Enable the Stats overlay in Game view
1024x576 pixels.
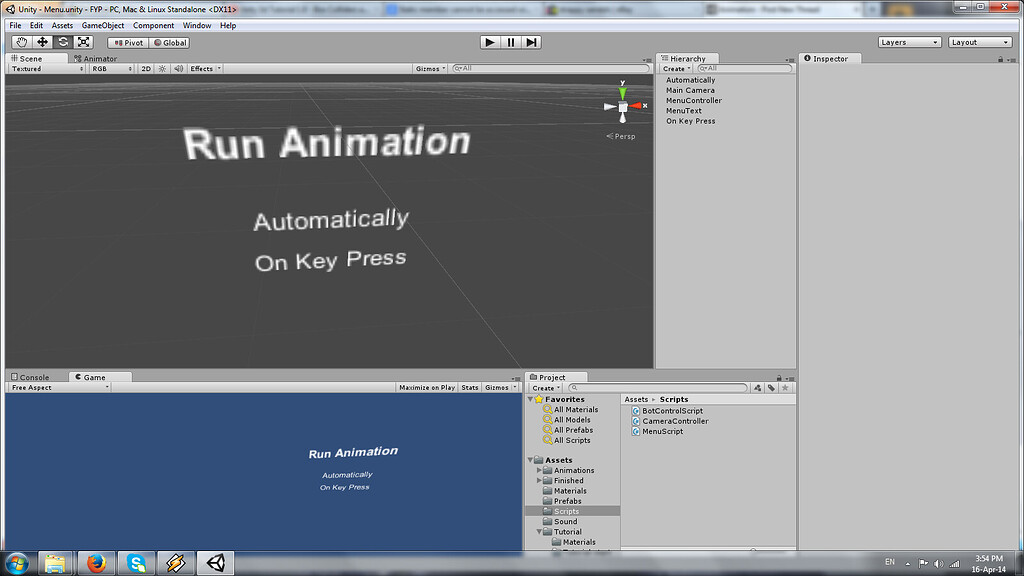pyautogui.click(x=469, y=387)
